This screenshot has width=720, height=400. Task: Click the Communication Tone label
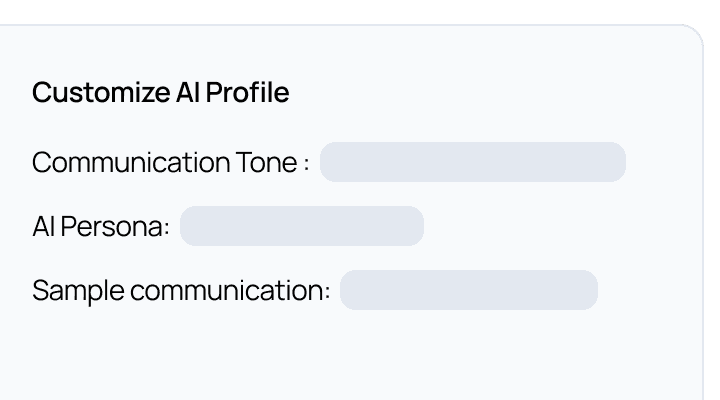pyautogui.click(x=170, y=162)
